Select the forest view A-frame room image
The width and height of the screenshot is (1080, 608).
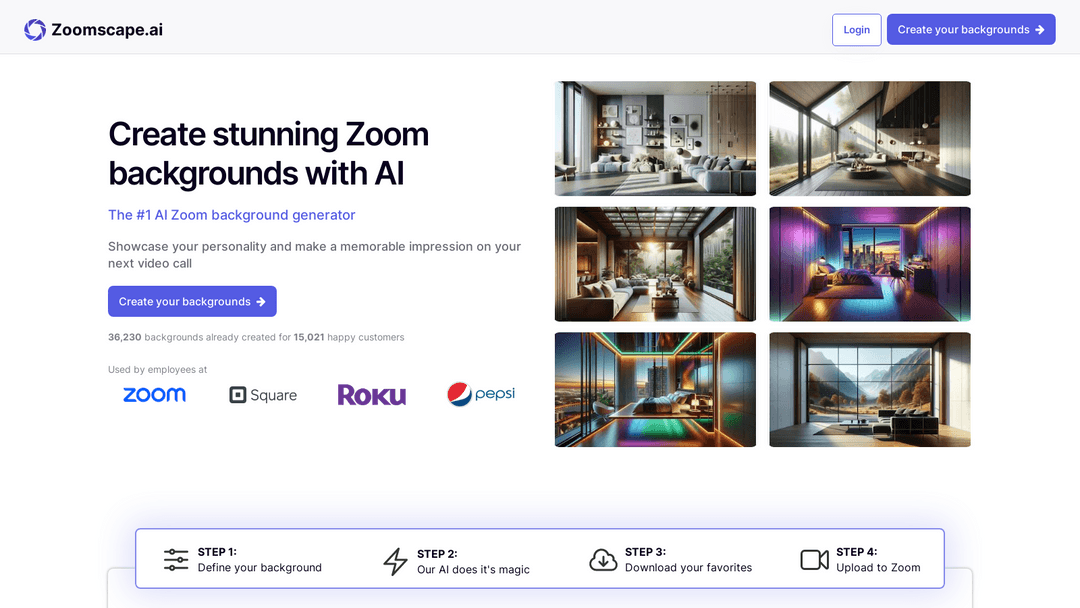(869, 139)
